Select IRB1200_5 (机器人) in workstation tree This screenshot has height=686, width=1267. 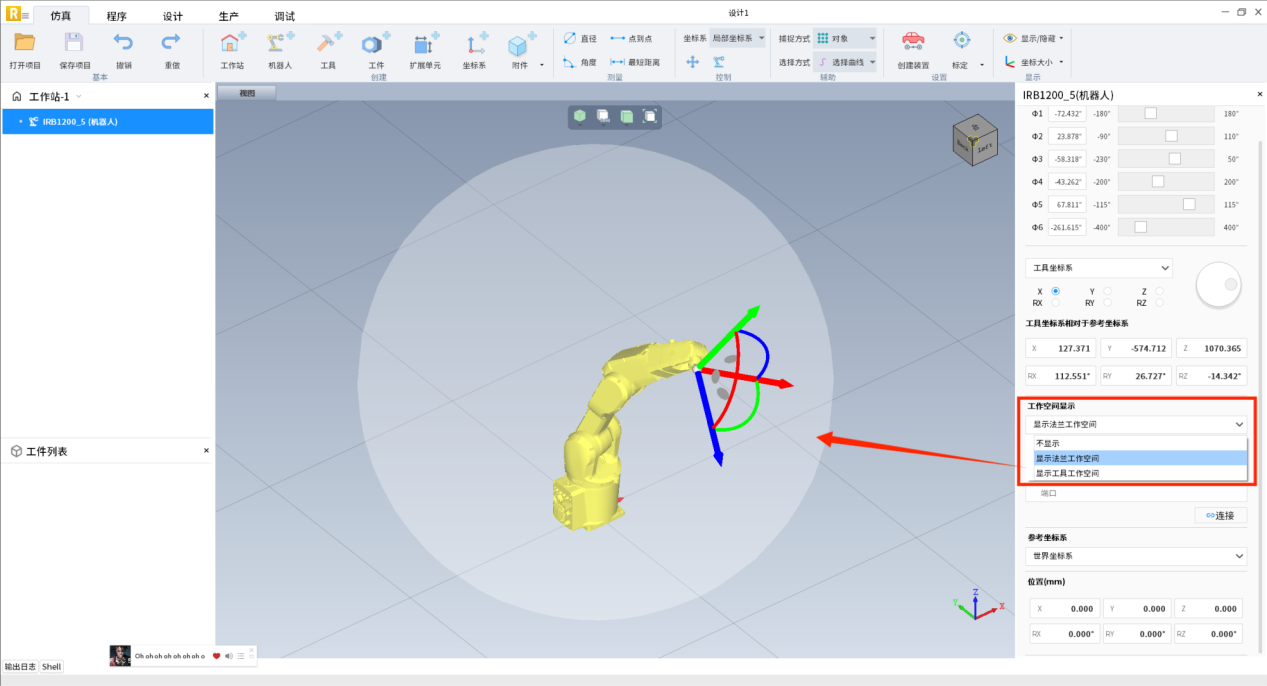coord(80,122)
